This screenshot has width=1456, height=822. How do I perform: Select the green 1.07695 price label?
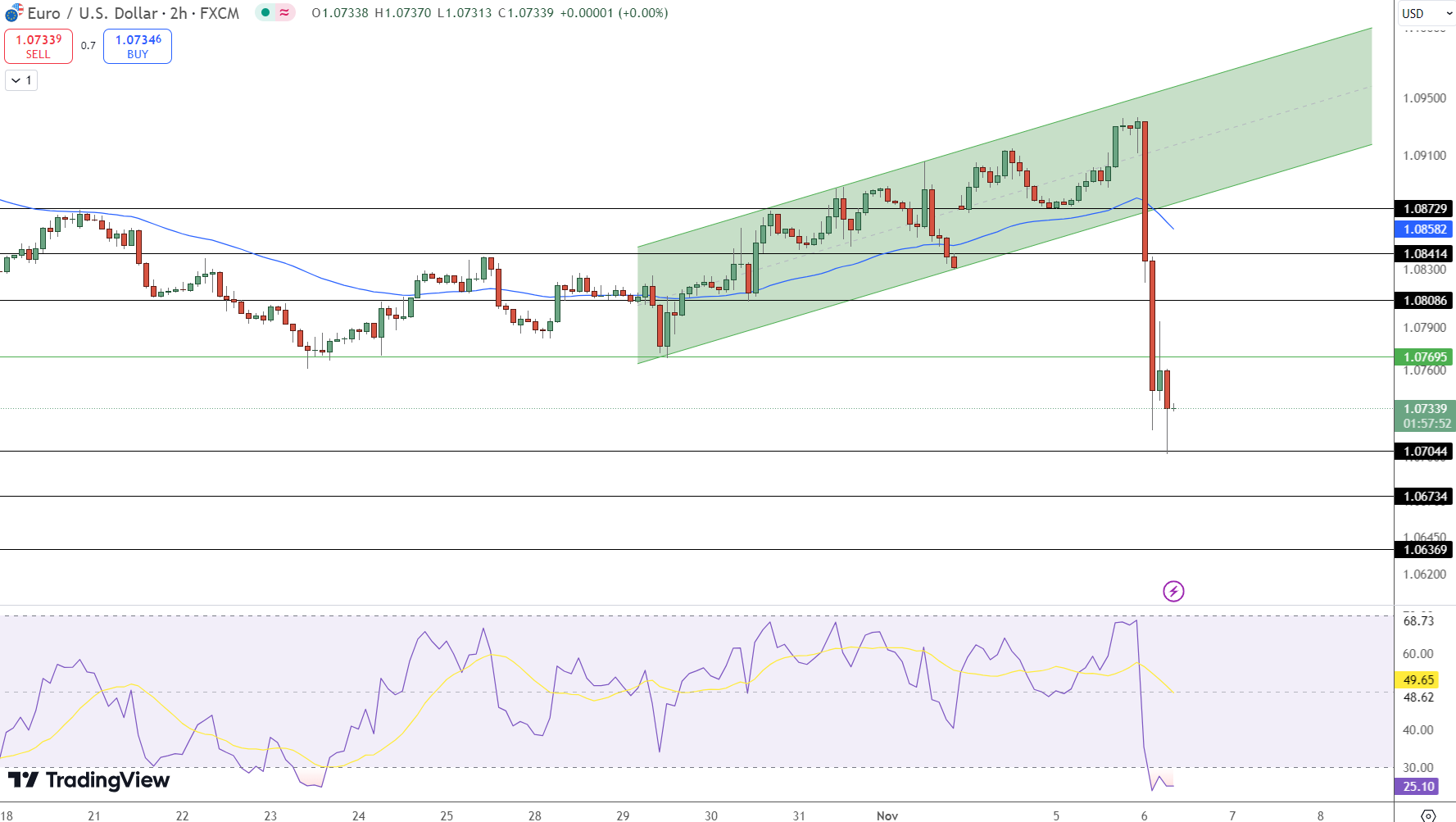coord(1424,357)
